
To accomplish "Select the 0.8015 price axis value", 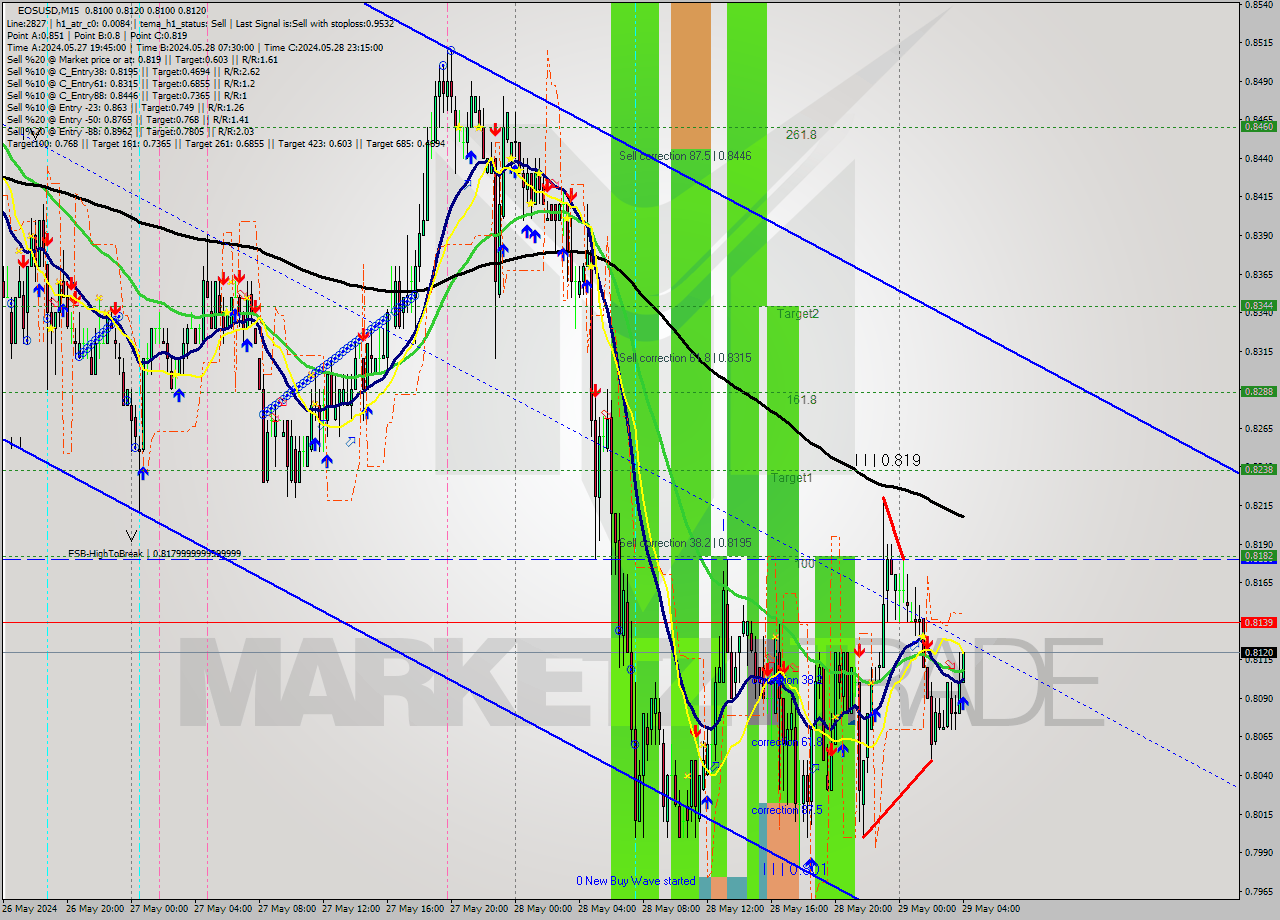I will (1258, 815).
